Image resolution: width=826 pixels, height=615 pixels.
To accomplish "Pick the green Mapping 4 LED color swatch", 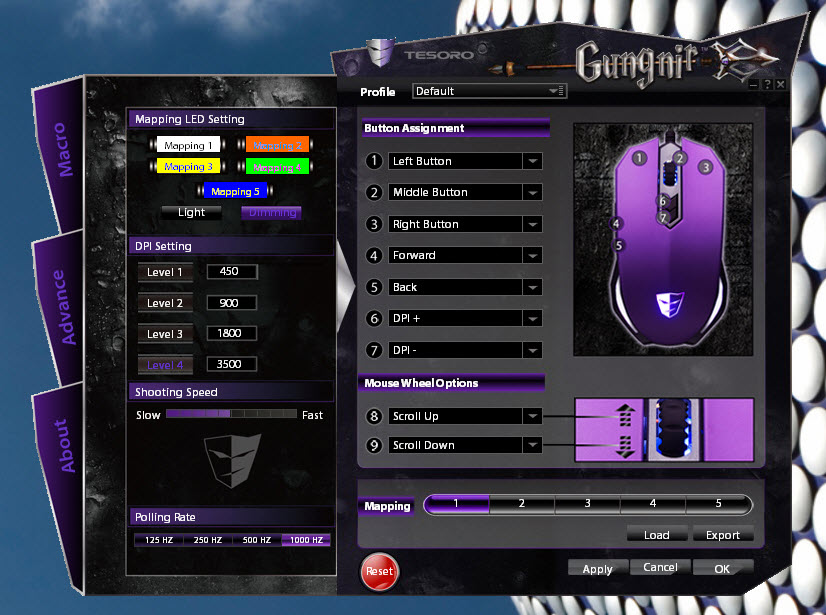I will (x=277, y=167).
